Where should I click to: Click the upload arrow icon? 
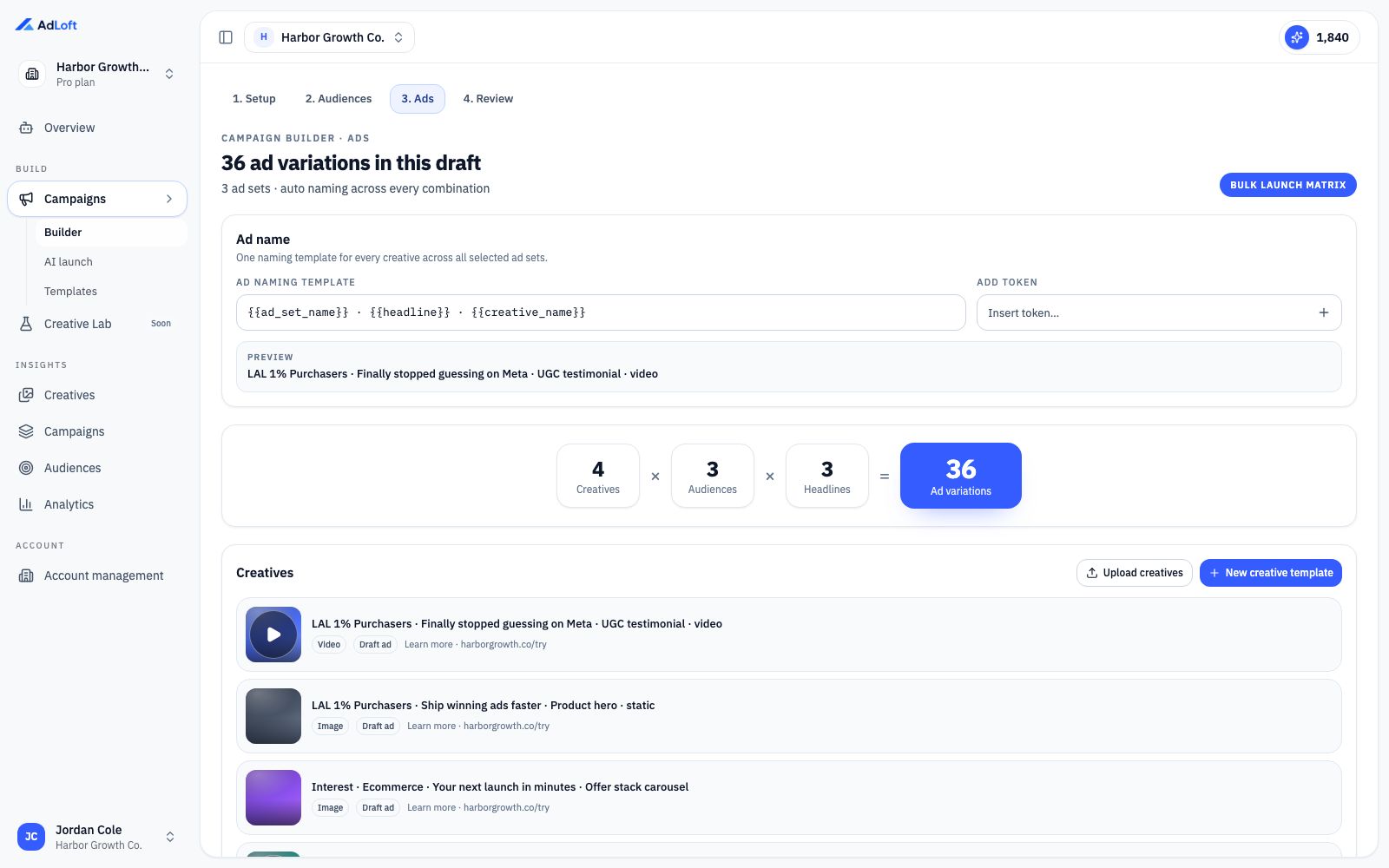[x=1092, y=573]
